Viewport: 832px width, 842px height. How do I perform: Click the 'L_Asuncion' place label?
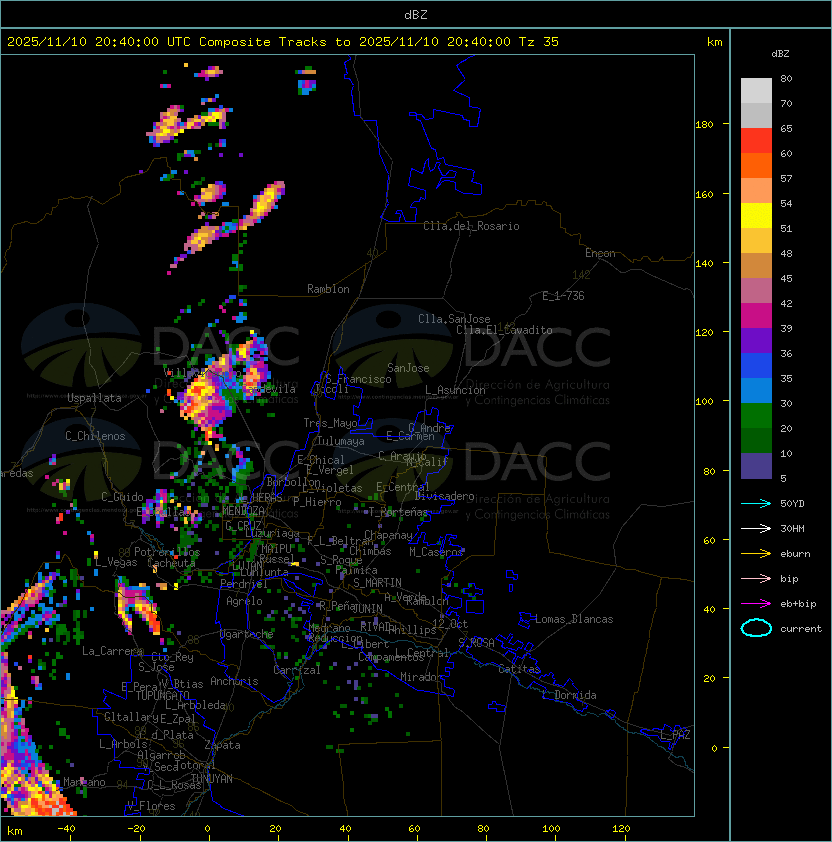coord(455,390)
